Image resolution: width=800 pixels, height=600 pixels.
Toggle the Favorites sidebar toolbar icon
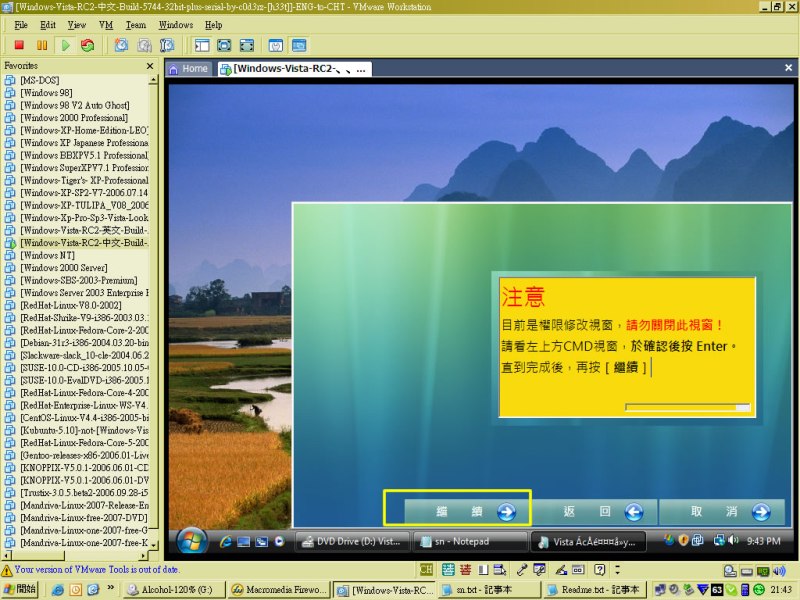point(202,45)
